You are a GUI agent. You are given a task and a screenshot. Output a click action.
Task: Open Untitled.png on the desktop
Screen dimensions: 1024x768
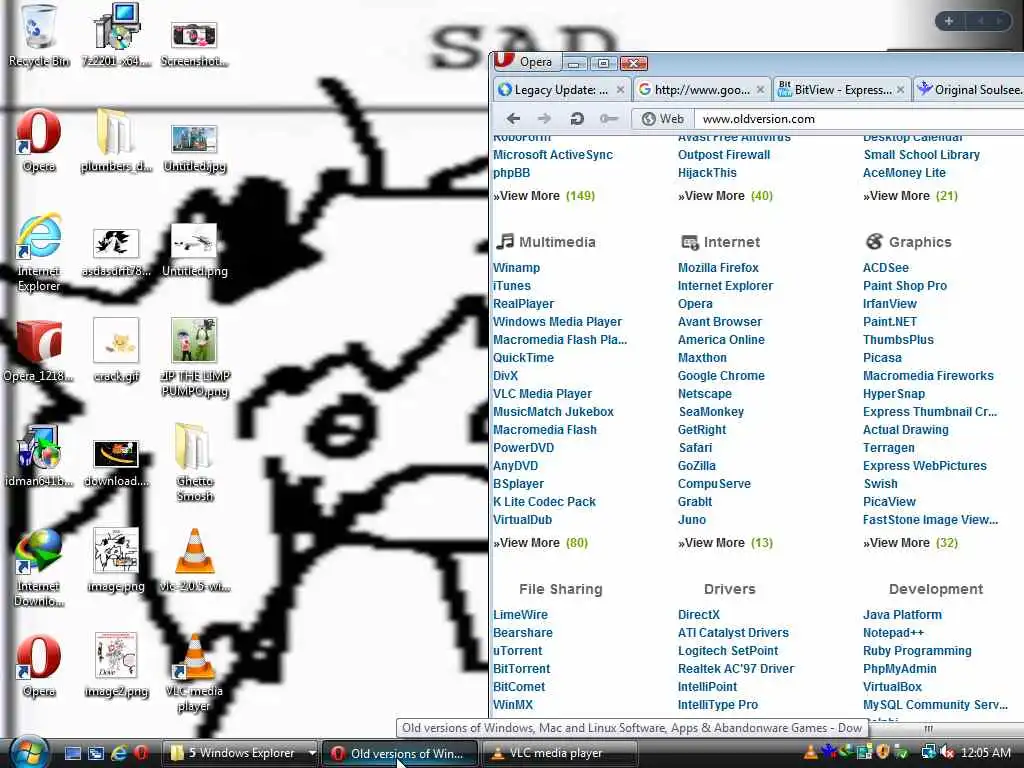coord(194,251)
